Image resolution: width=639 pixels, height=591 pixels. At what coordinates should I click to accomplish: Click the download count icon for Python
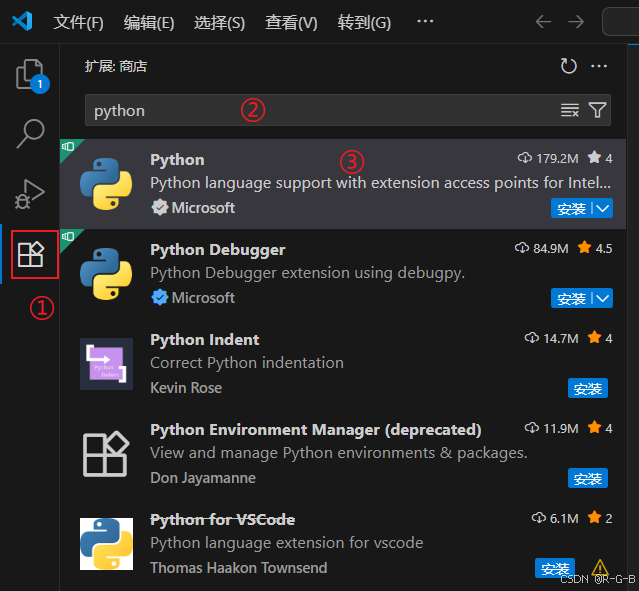click(524, 158)
